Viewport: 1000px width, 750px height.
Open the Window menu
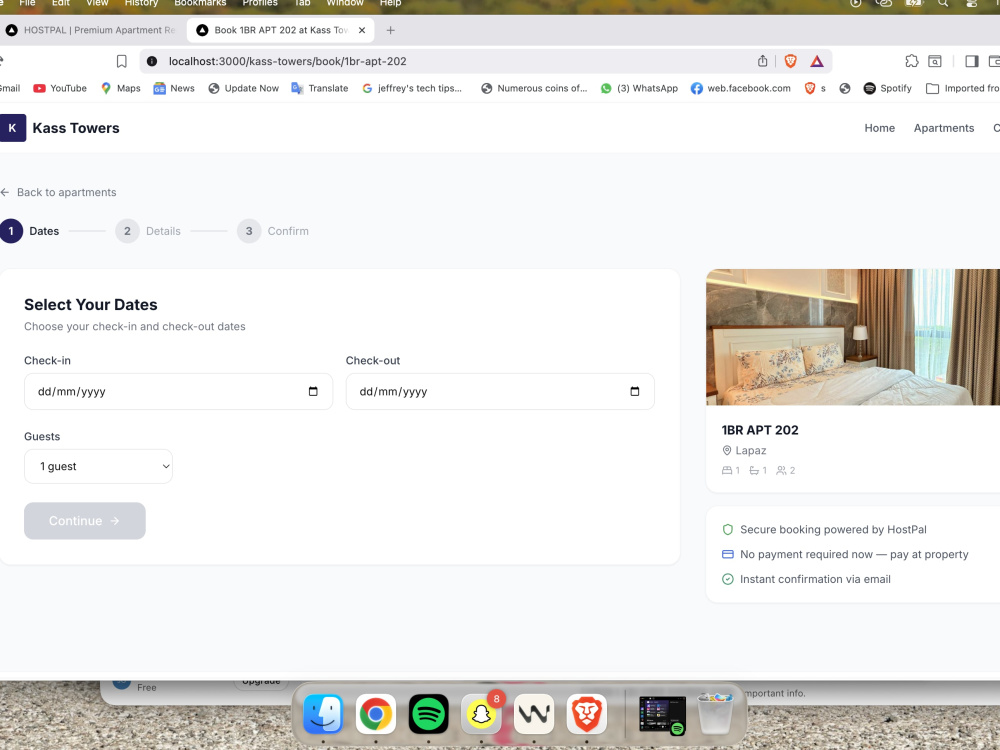(x=345, y=3)
